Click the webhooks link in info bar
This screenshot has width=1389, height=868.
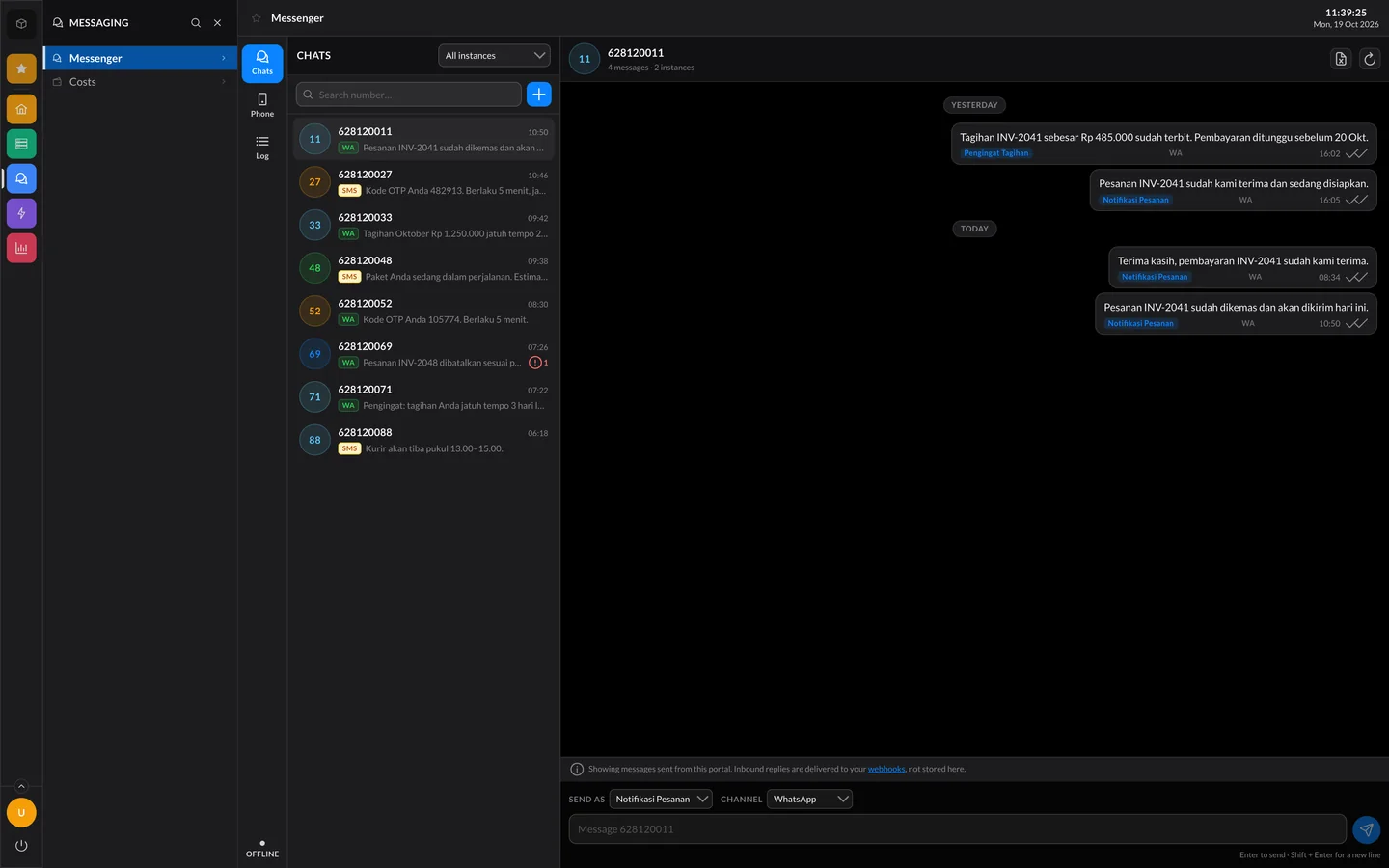[x=886, y=769]
